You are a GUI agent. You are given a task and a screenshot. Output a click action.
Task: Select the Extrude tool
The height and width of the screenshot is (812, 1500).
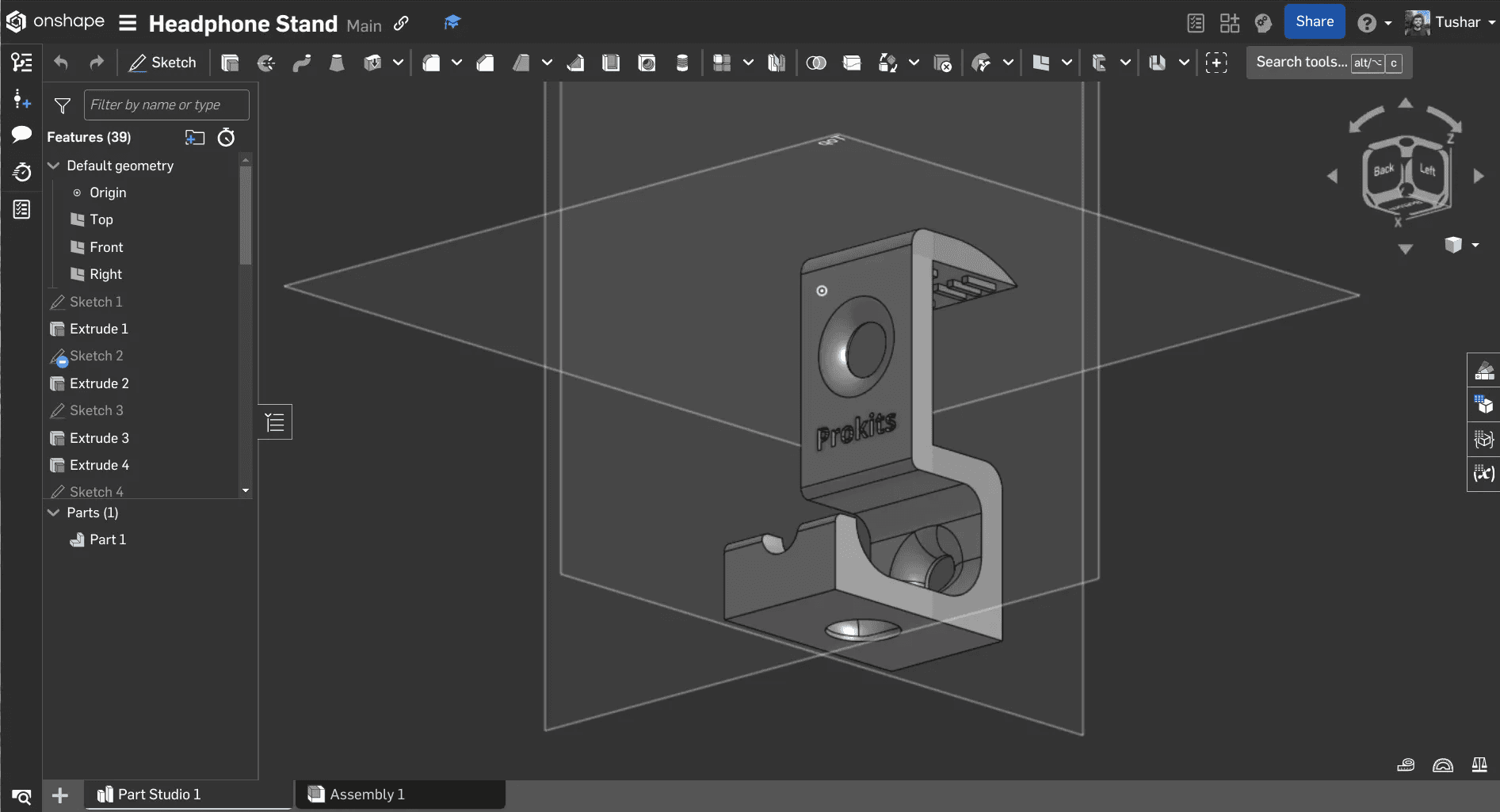pyautogui.click(x=230, y=63)
